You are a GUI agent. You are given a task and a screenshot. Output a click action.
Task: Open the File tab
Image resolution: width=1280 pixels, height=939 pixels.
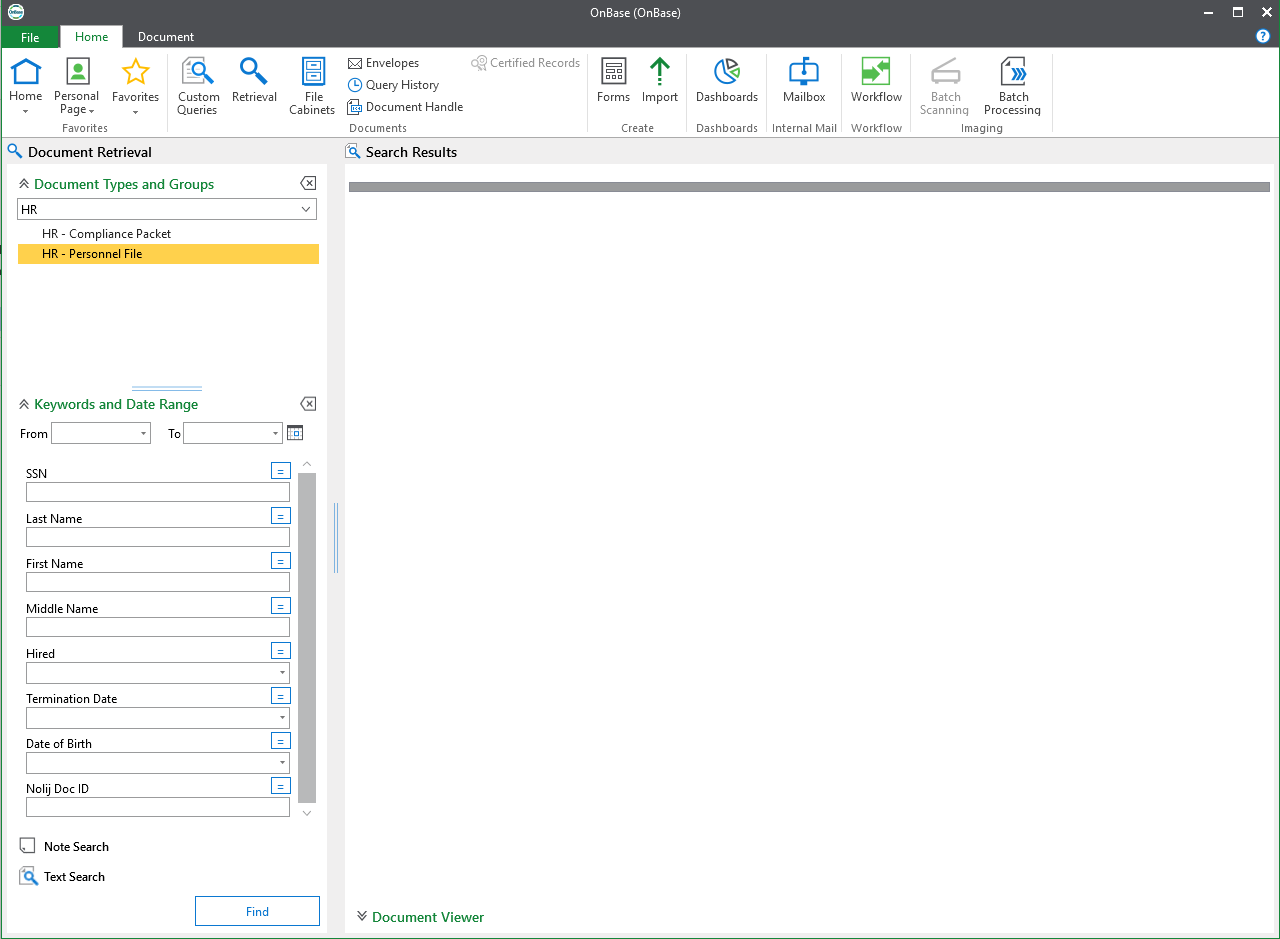click(x=30, y=37)
